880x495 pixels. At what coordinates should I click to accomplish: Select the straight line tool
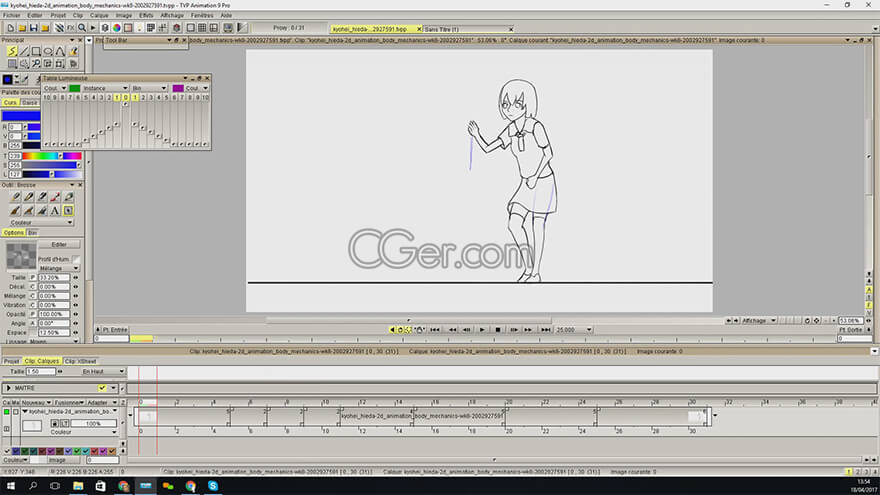click(x=24, y=51)
